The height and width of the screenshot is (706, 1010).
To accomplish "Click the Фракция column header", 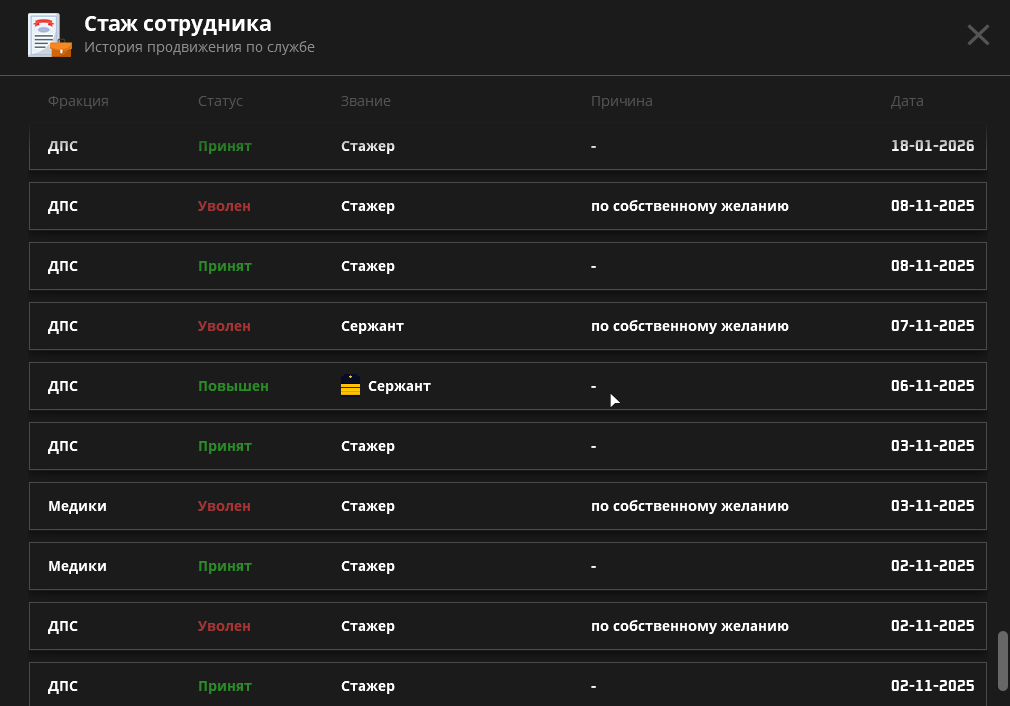I will click(78, 101).
